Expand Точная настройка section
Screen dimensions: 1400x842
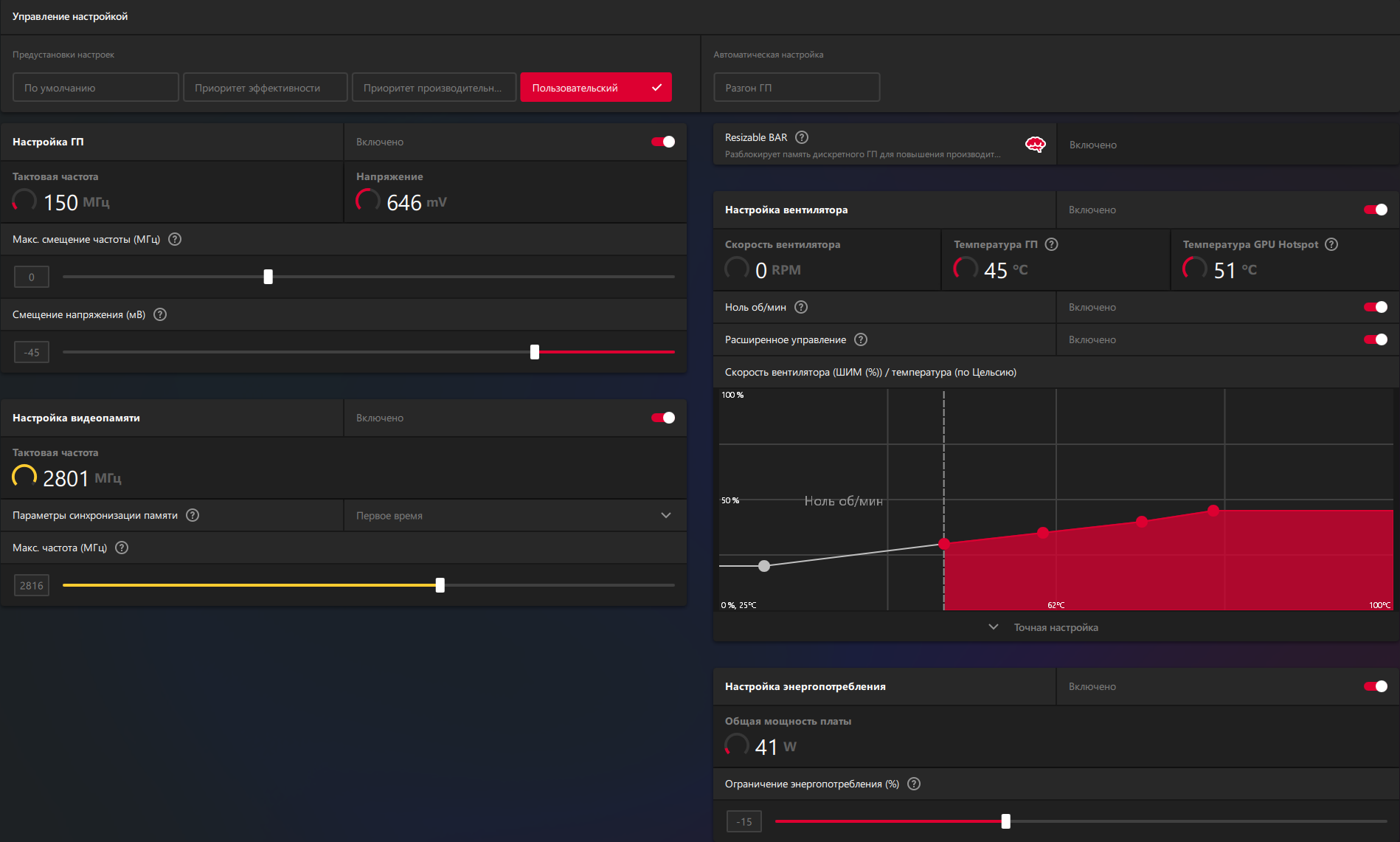1056,627
